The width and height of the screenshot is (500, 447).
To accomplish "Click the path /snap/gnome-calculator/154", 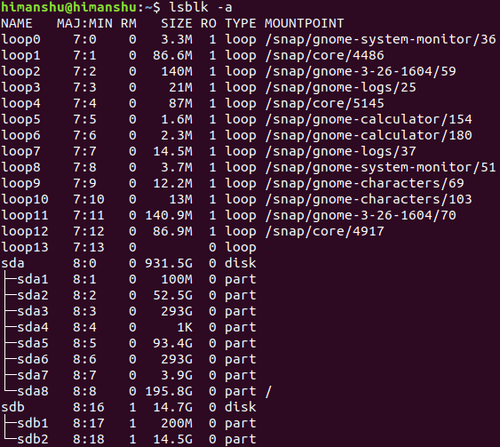I will (368, 119).
